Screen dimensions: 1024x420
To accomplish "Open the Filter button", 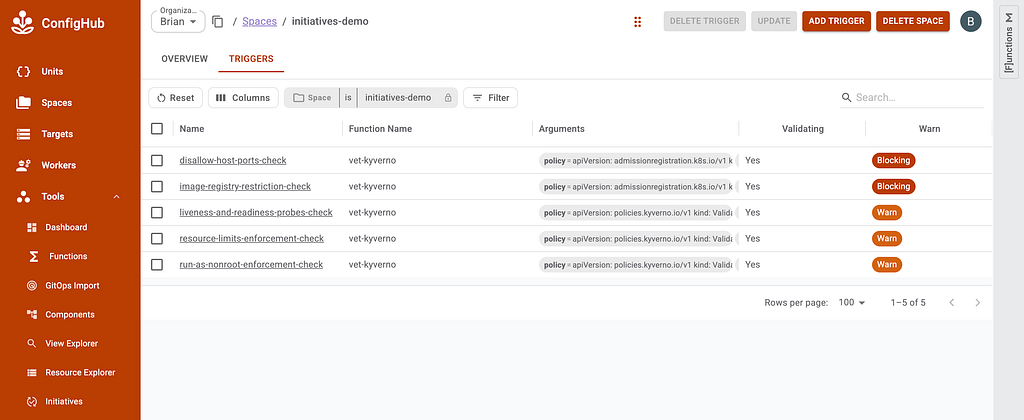I will pos(490,97).
